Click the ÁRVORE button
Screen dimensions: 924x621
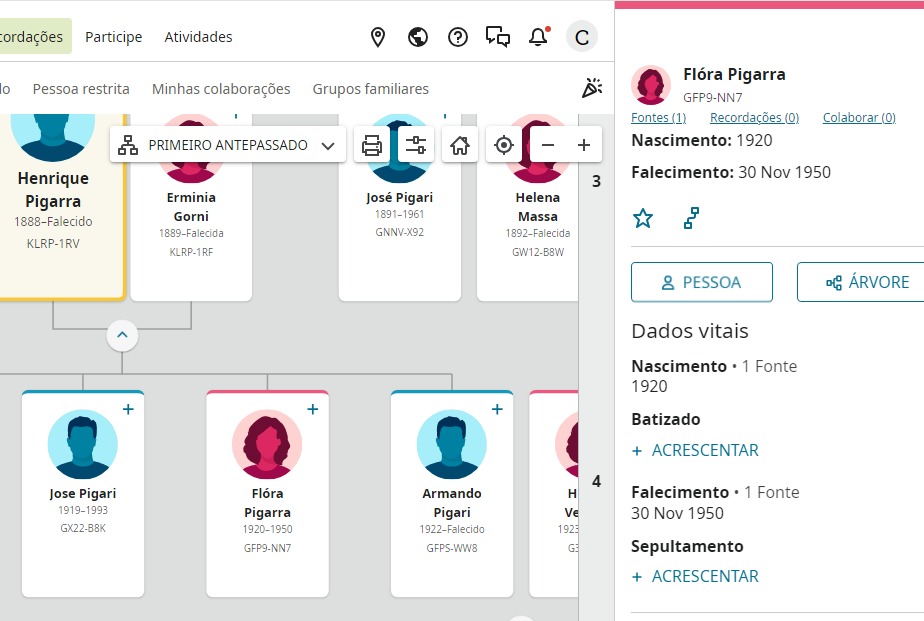860,282
